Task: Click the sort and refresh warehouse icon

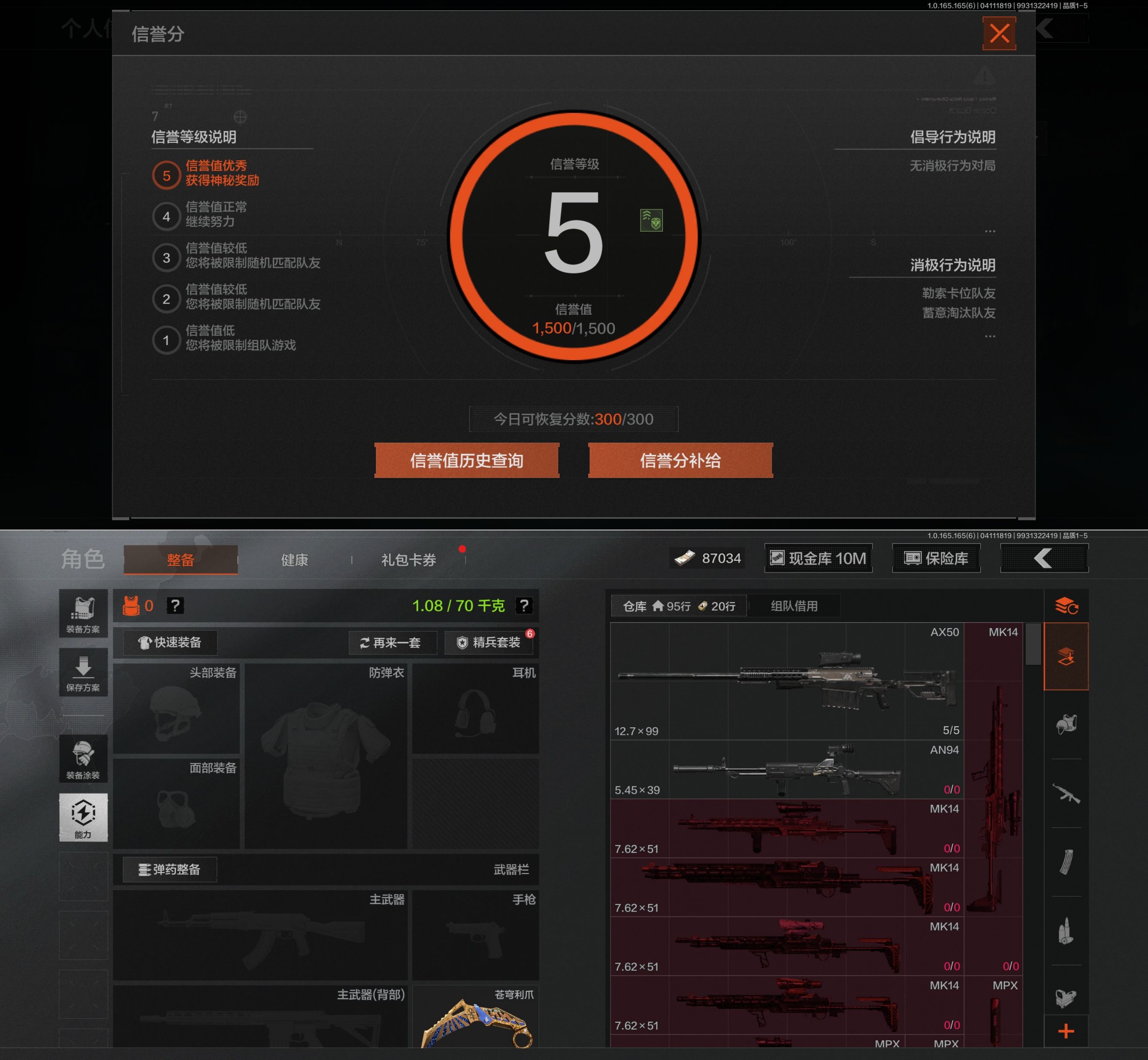Action: point(1066,606)
